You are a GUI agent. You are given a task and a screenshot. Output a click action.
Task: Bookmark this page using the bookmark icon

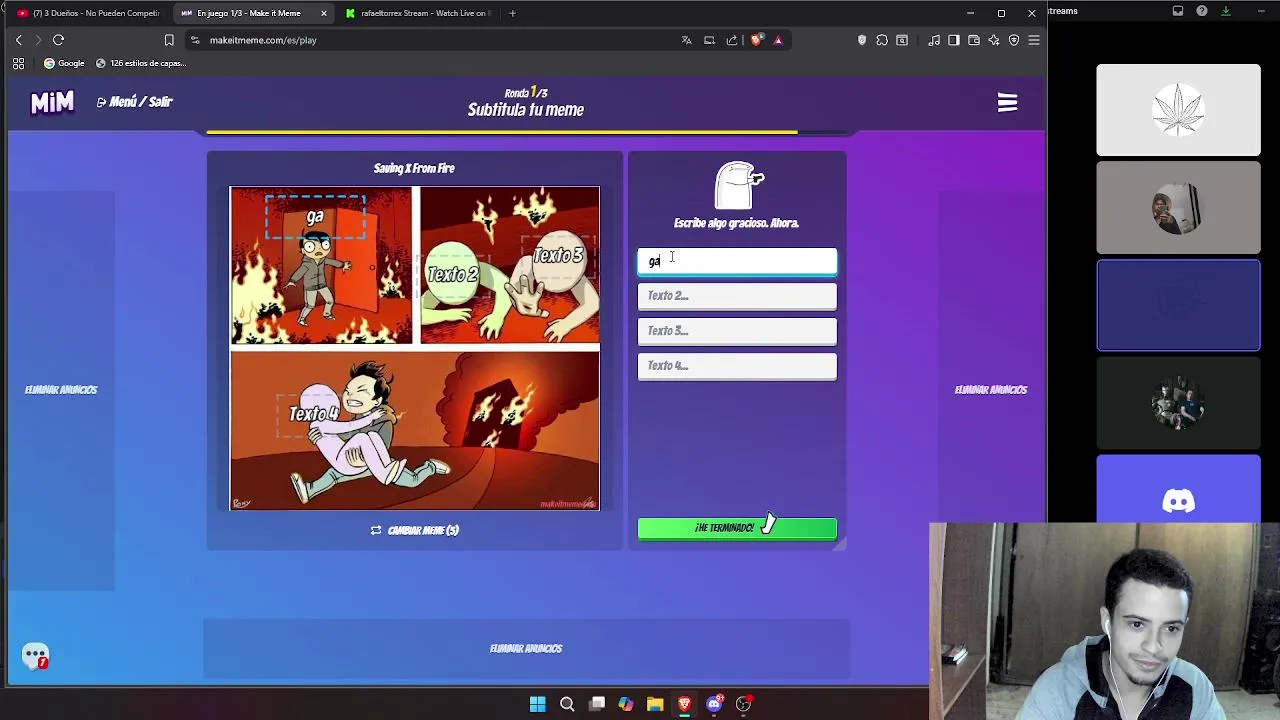point(169,40)
